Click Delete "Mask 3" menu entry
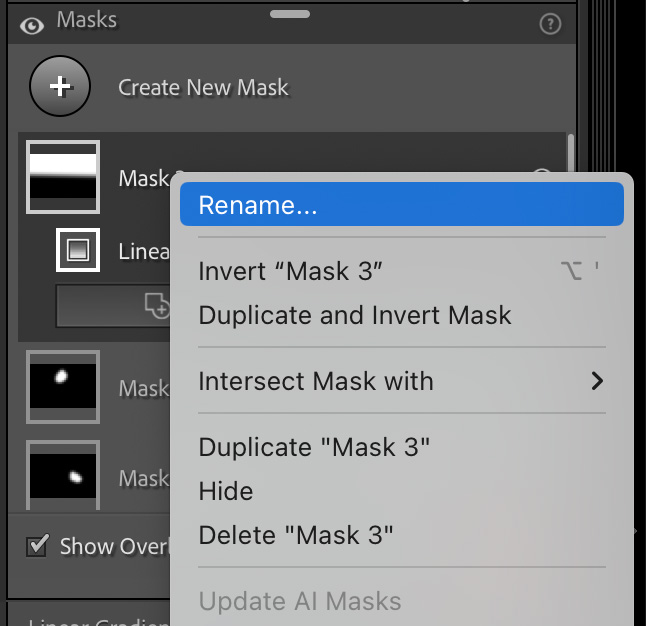 point(296,535)
